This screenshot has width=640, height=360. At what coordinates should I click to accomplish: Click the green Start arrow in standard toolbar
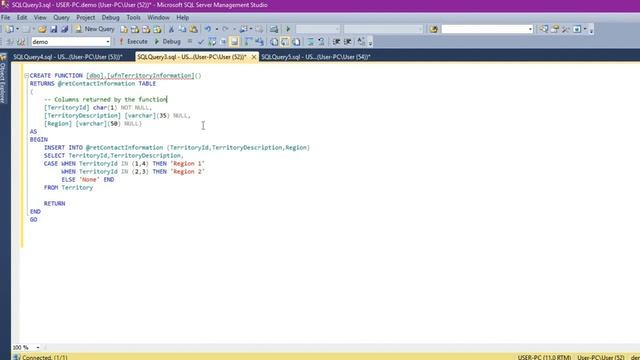(288, 29)
